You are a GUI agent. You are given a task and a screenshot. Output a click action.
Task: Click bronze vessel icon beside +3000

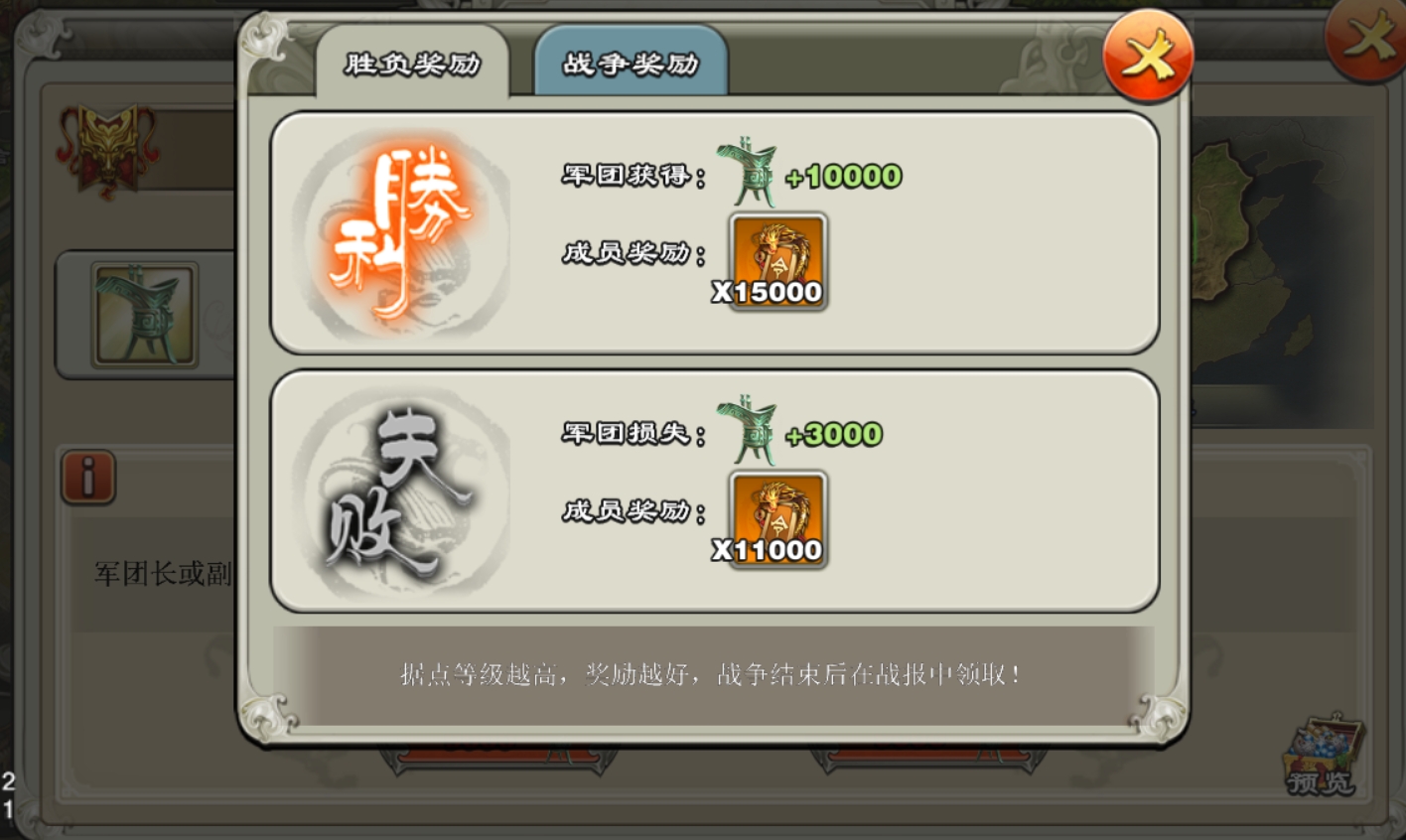pos(748,432)
